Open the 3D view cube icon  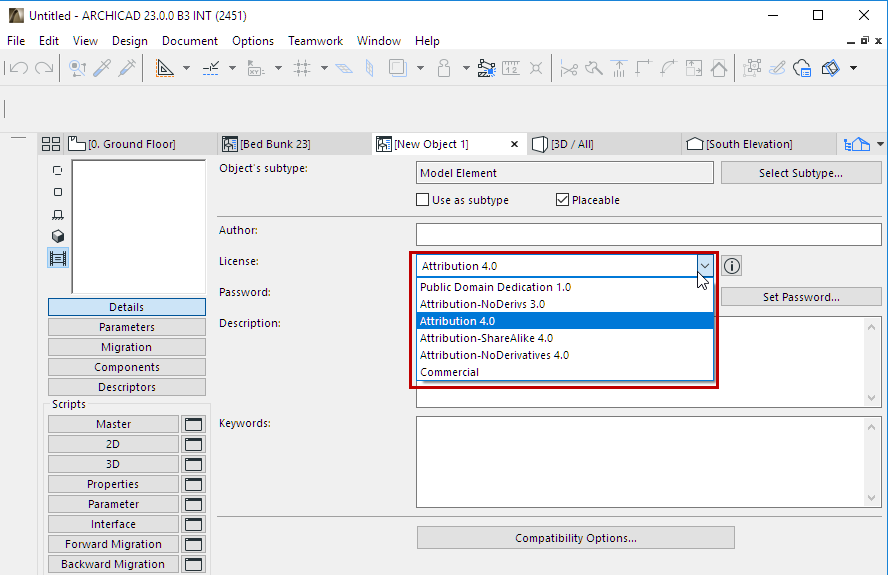[x=58, y=236]
